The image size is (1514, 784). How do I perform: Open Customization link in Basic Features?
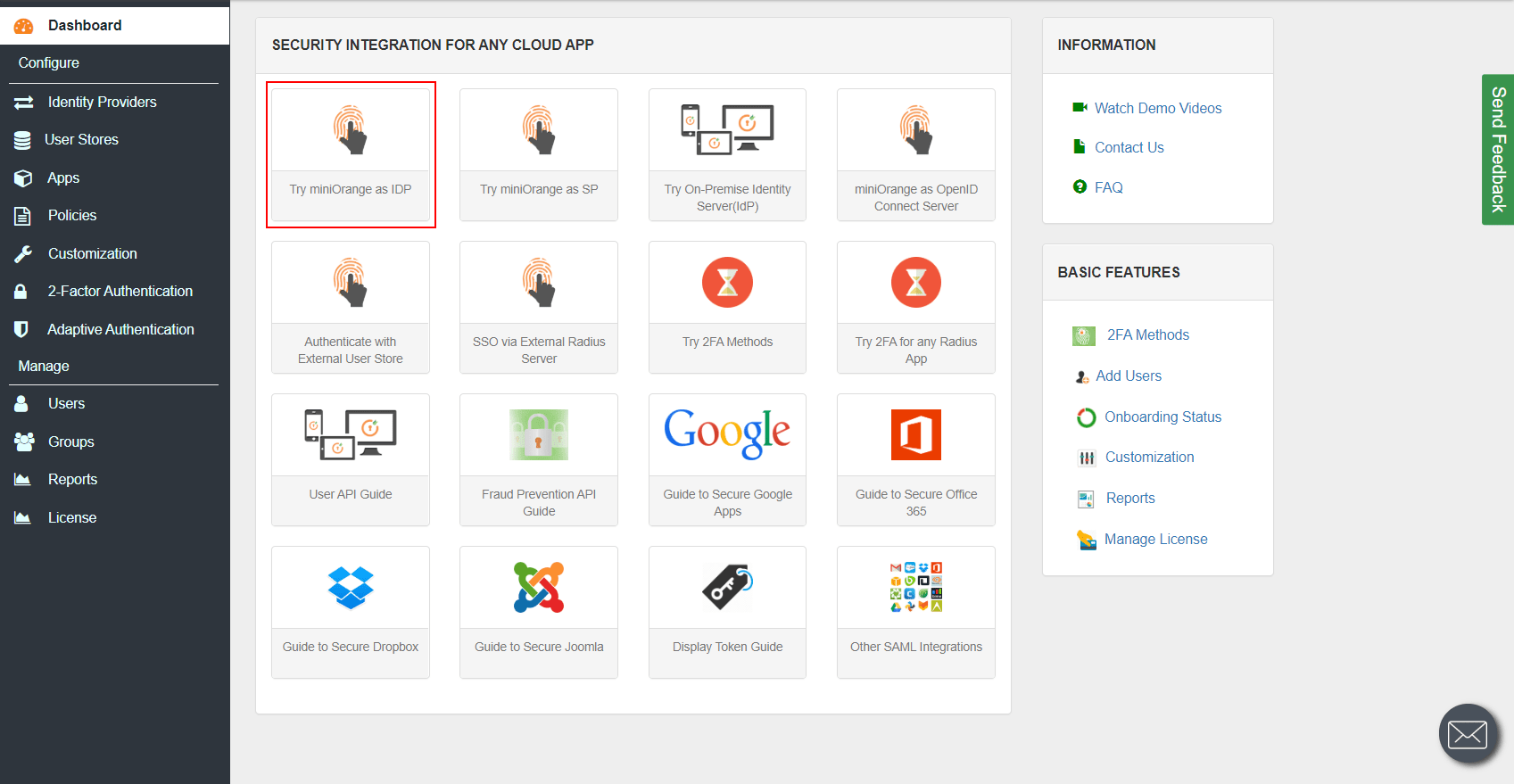pos(1149,458)
